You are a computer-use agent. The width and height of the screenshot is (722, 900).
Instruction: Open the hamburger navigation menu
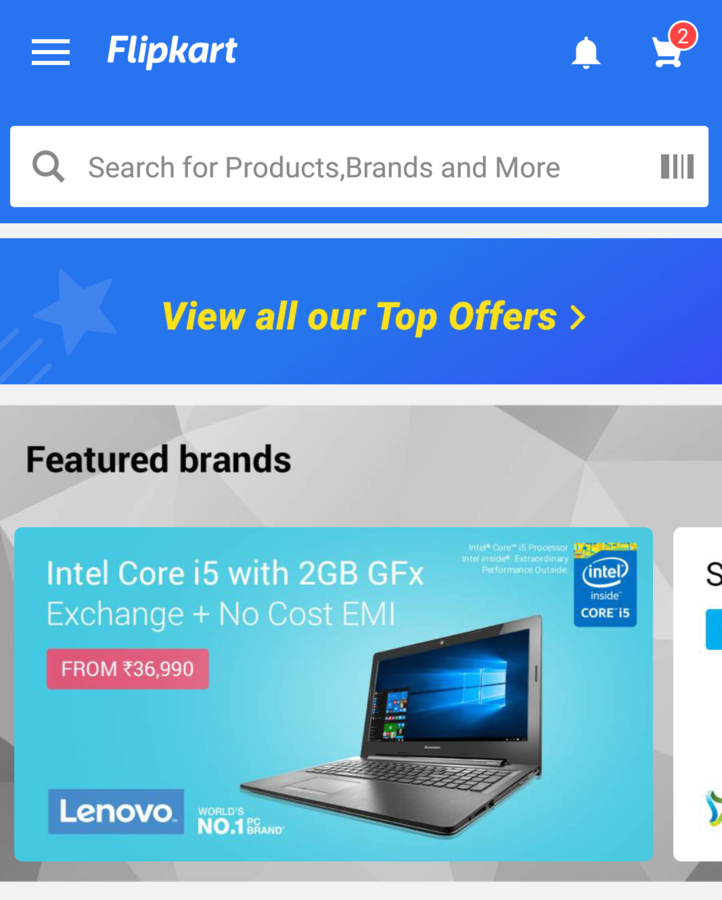click(51, 52)
